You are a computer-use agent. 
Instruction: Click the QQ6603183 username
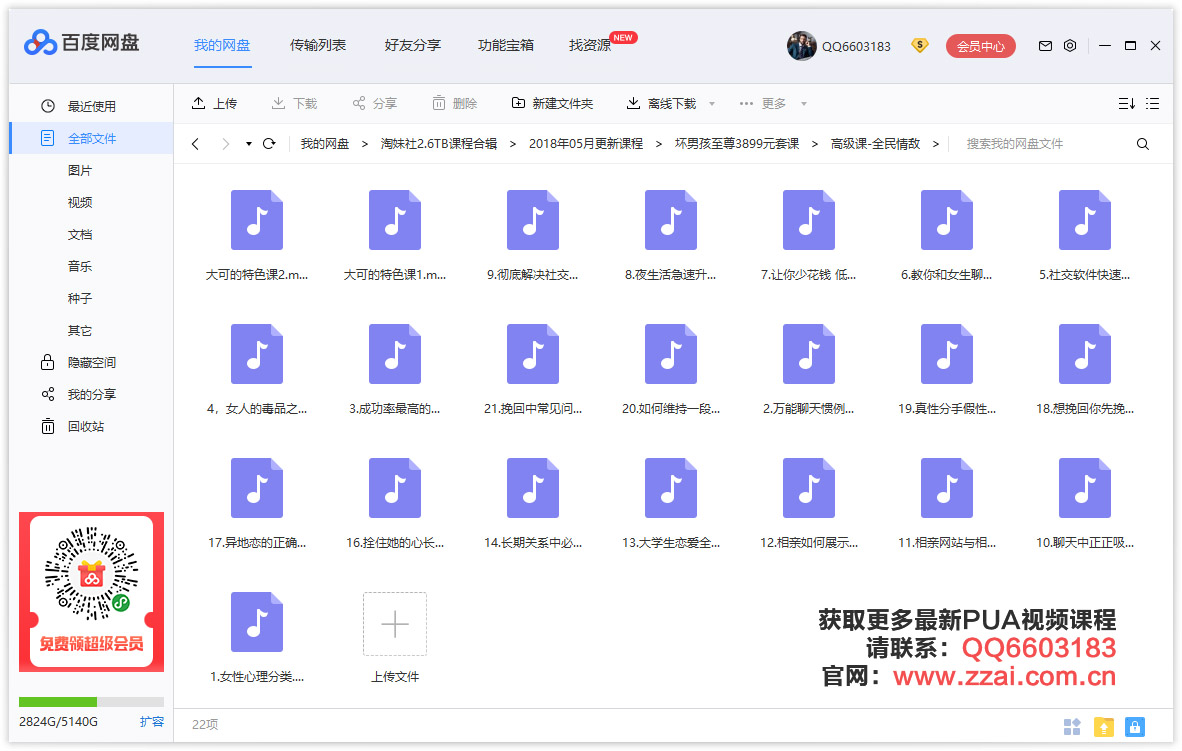856,47
